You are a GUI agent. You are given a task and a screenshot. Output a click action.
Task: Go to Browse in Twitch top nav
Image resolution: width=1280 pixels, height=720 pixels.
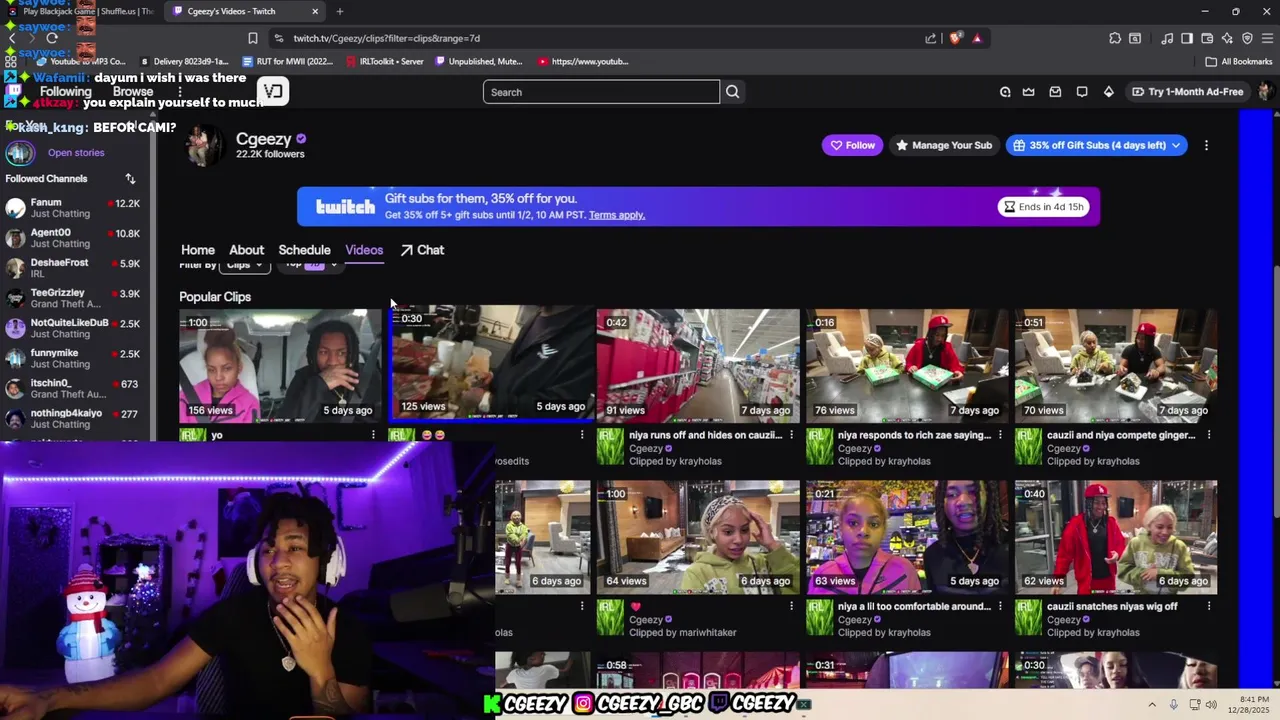pos(133,92)
